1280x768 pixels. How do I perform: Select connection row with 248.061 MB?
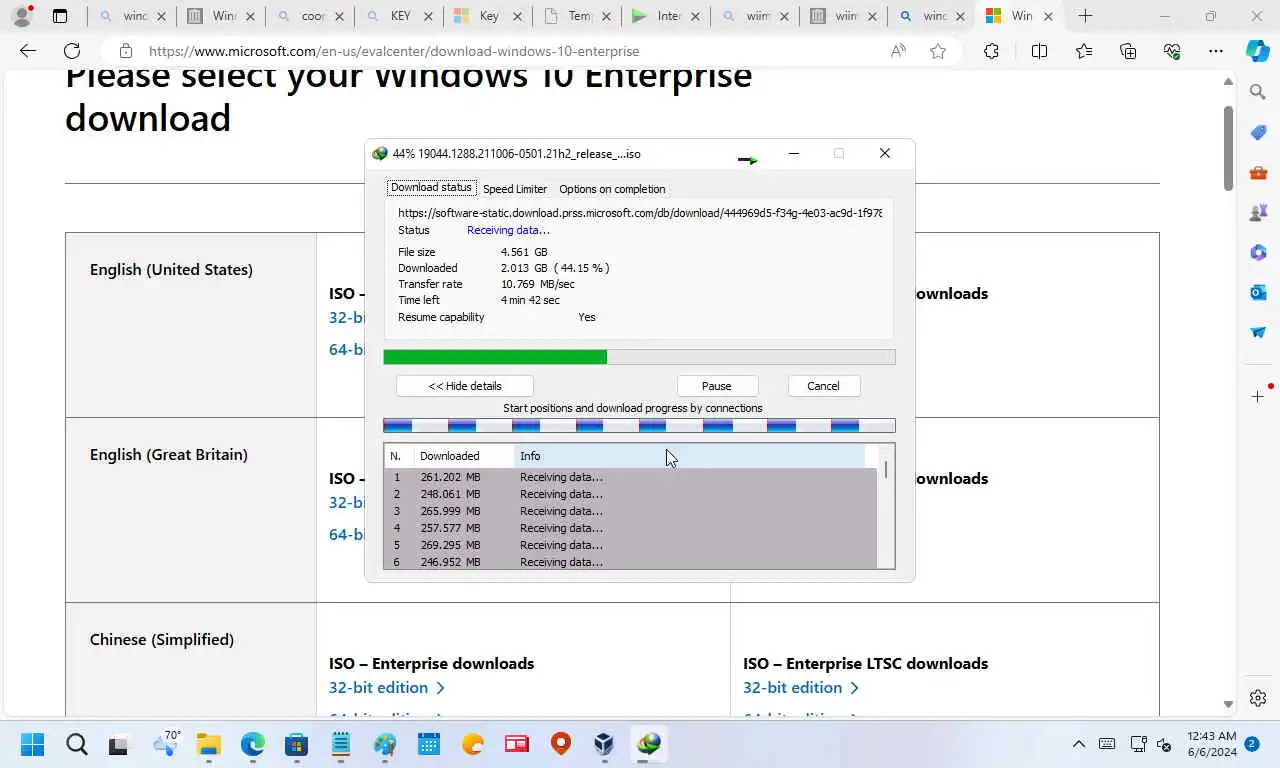(630, 494)
